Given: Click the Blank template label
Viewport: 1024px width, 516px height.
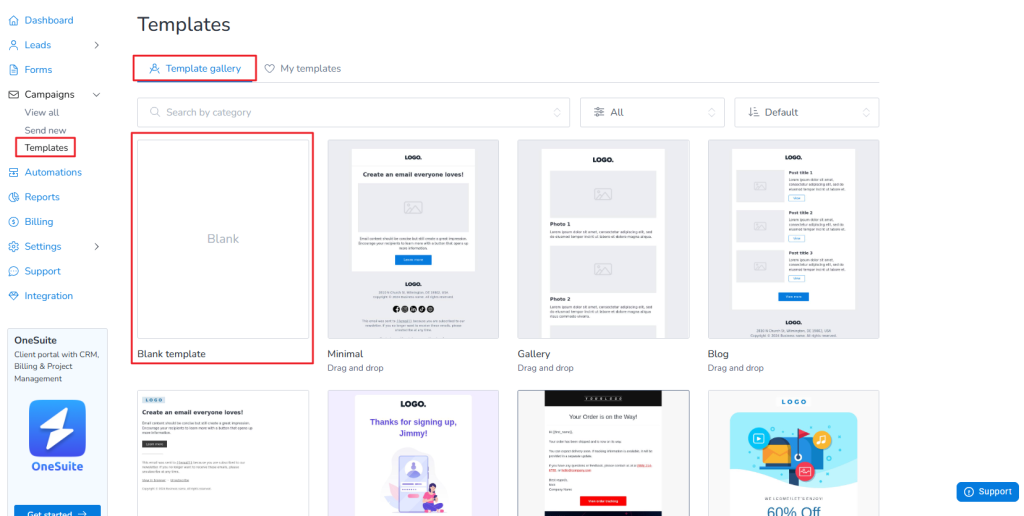Looking at the screenshot, I should tap(171, 354).
